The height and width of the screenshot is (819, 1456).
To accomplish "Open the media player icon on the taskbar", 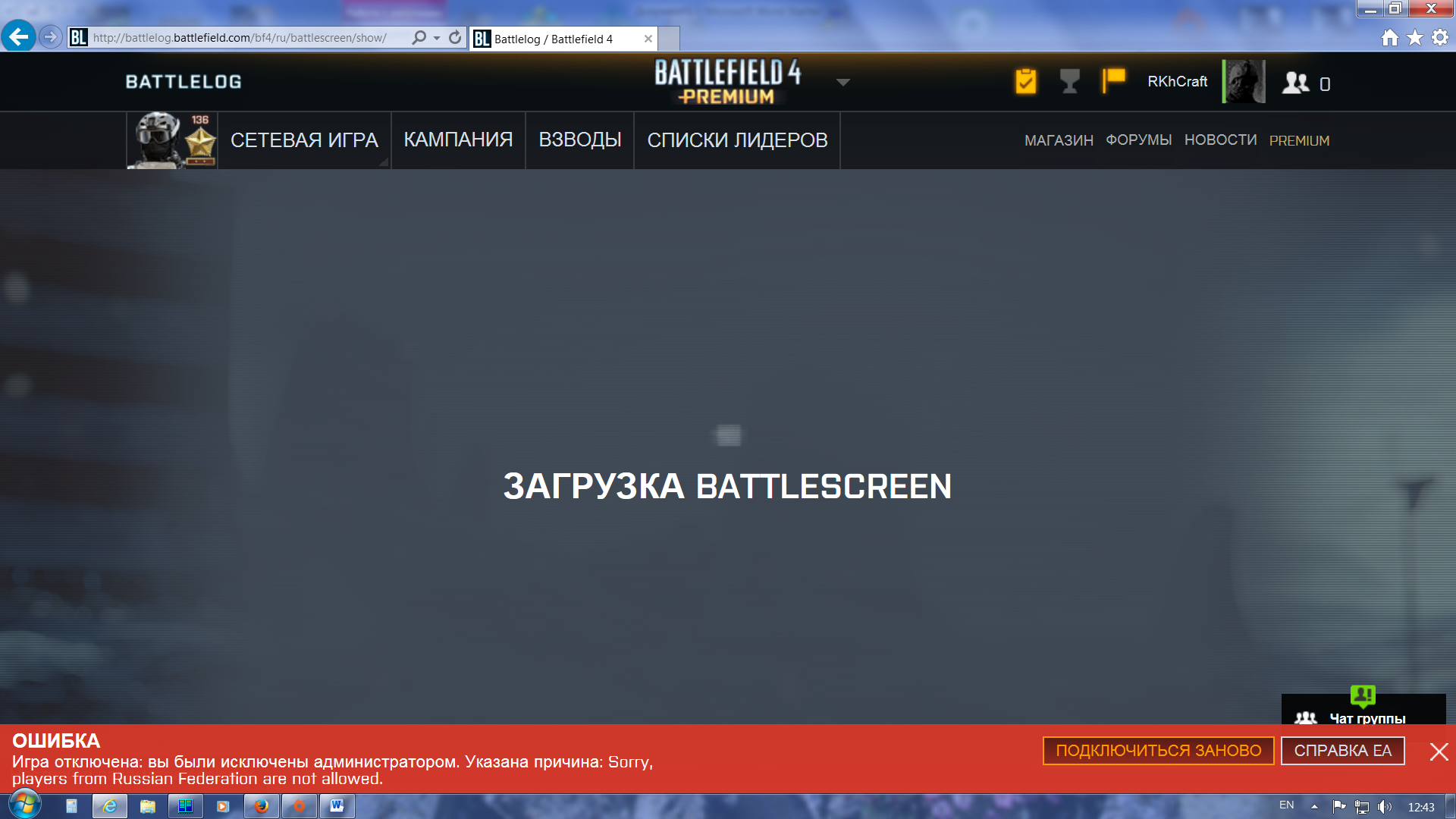I will [223, 806].
